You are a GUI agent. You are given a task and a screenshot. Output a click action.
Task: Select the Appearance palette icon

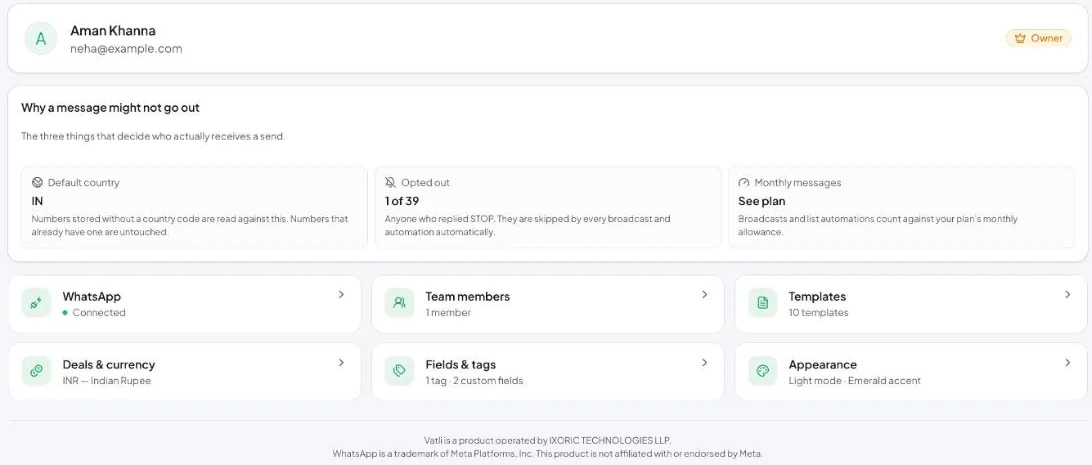pos(763,371)
